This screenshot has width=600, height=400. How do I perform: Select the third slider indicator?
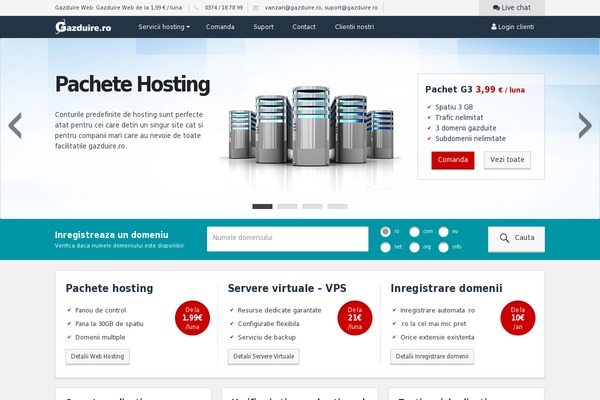[x=312, y=207]
